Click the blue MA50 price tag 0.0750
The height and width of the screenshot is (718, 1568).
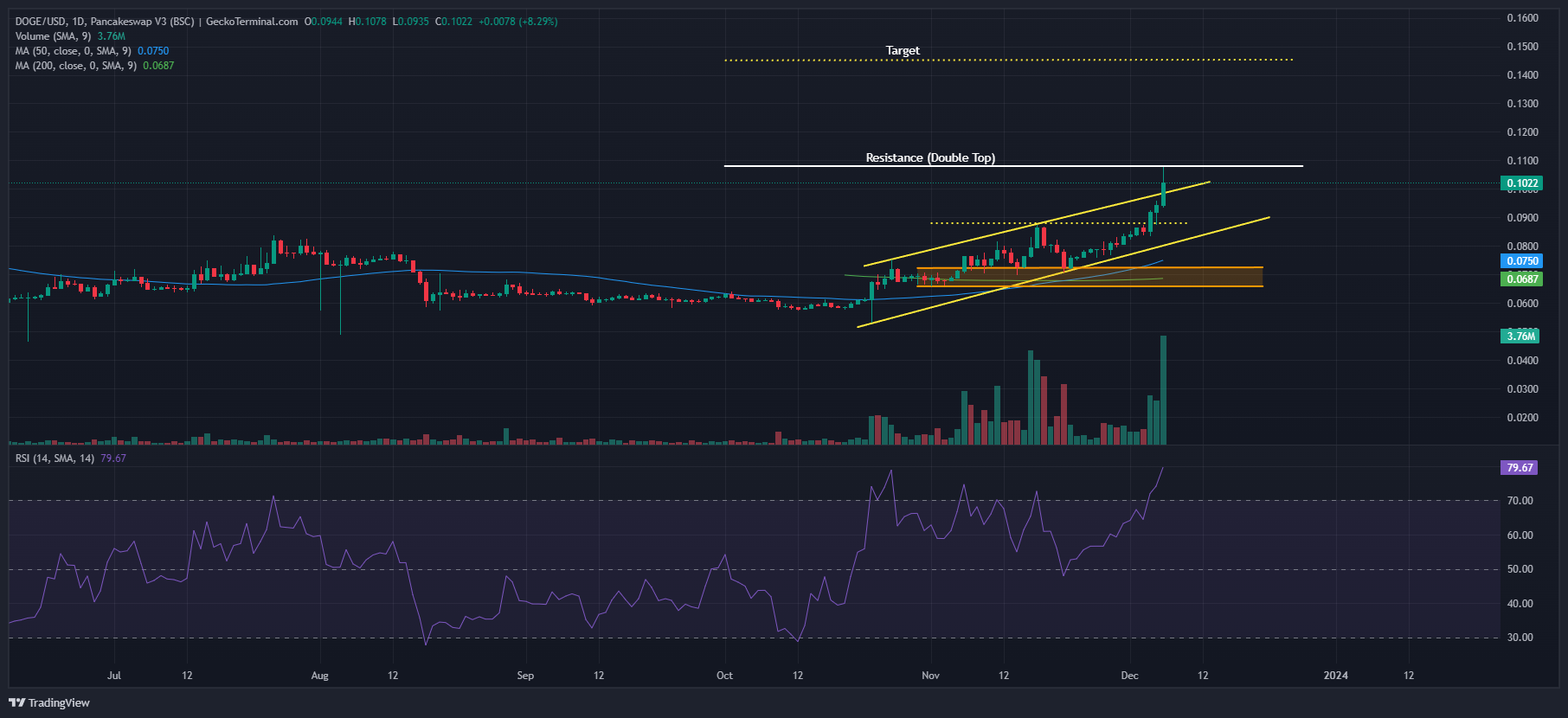[1521, 261]
